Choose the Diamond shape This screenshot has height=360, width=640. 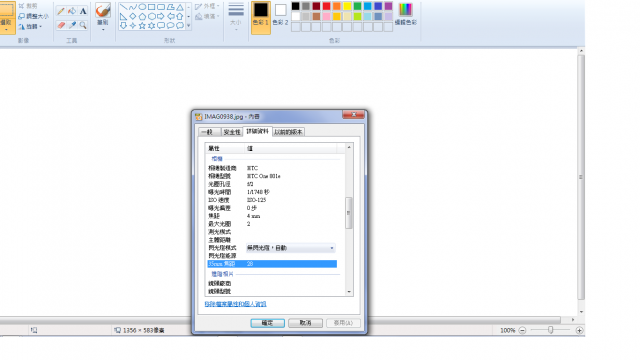133,16
